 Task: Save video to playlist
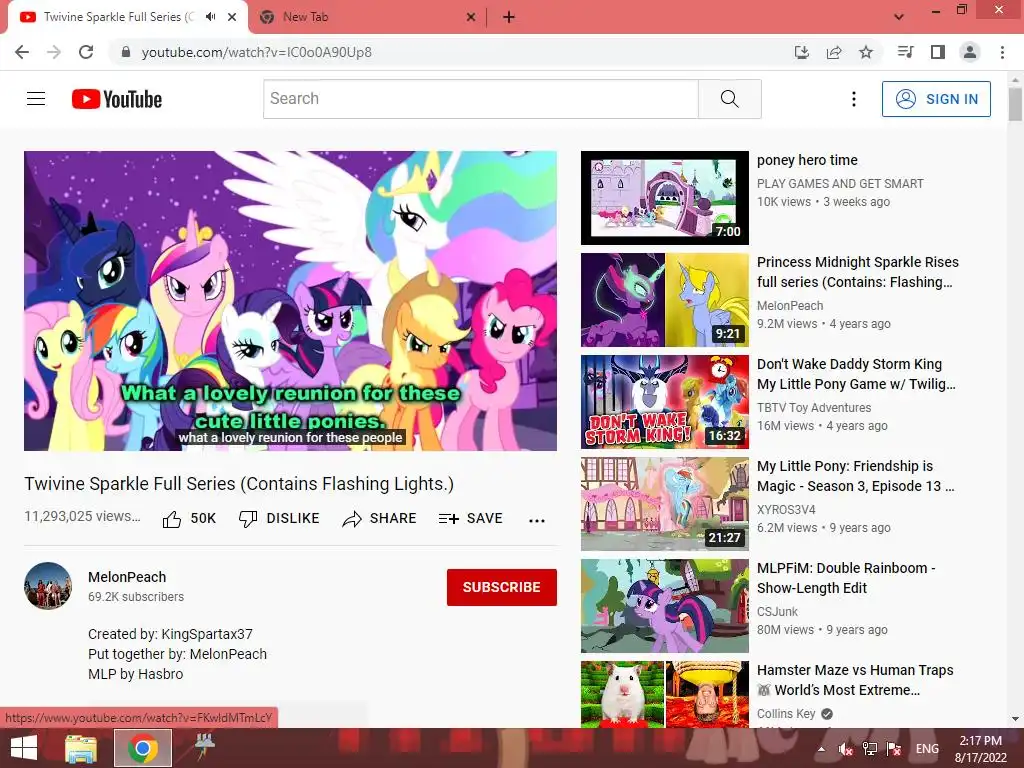(471, 519)
